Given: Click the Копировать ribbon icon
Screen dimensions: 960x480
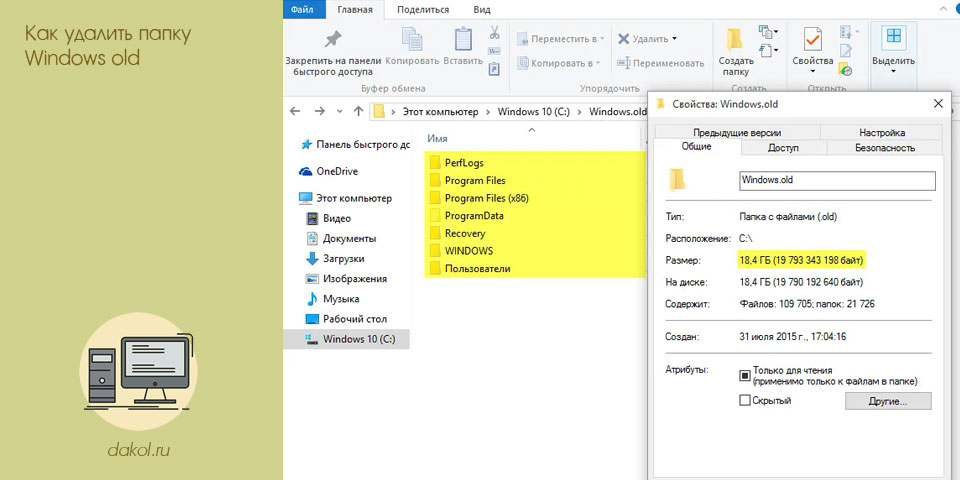Looking at the screenshot, I should pos(411,39).
